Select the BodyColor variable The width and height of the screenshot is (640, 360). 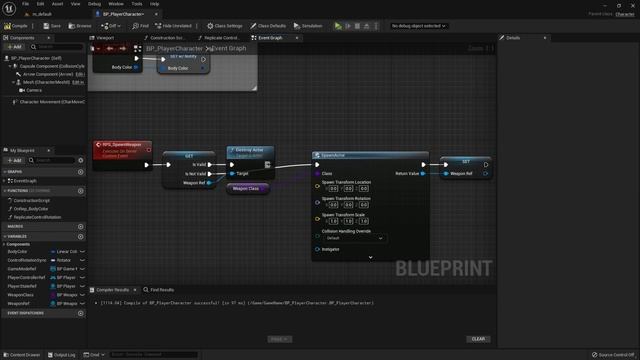pos(17,251)
